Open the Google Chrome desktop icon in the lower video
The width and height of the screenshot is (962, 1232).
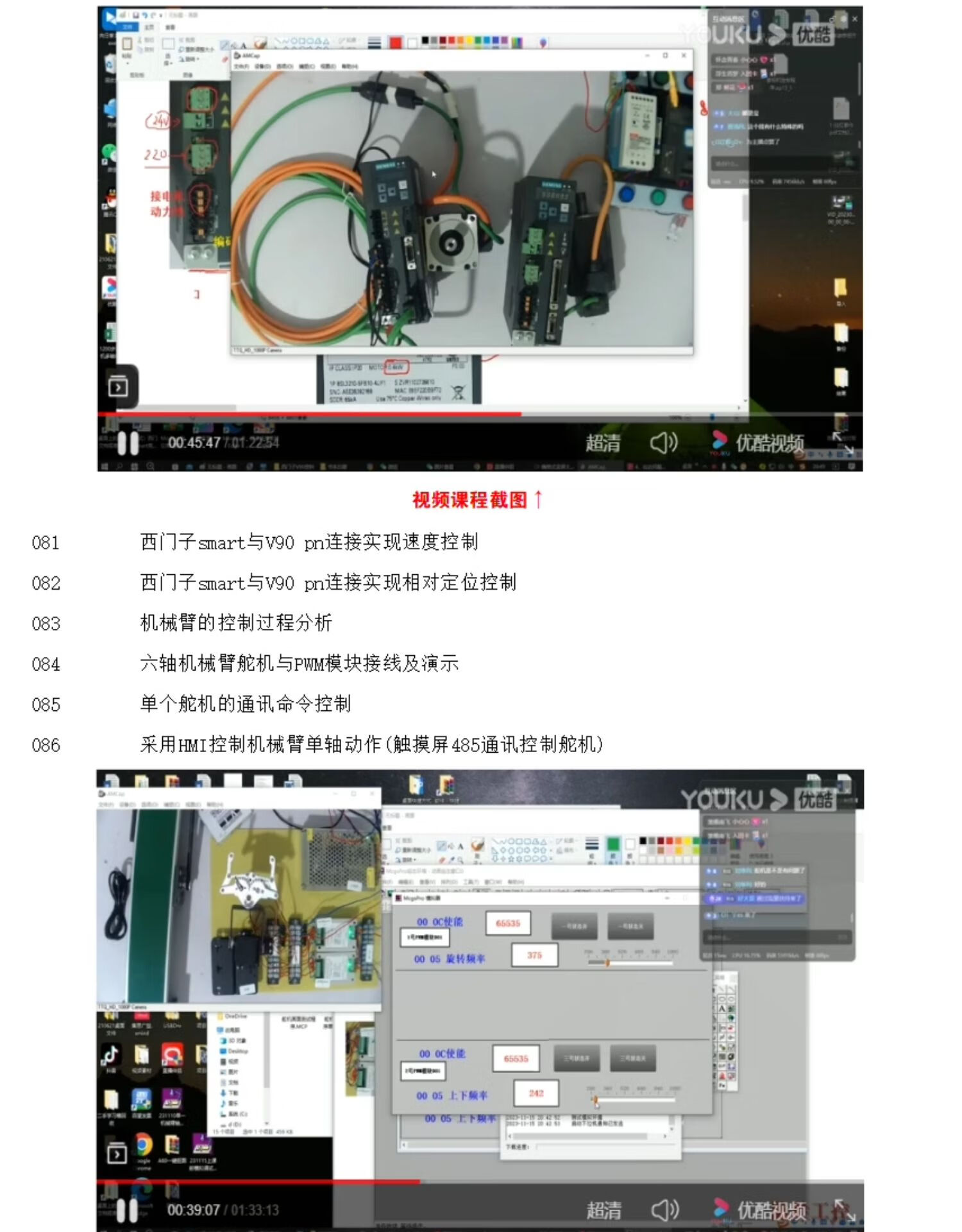coord(144,1145)
